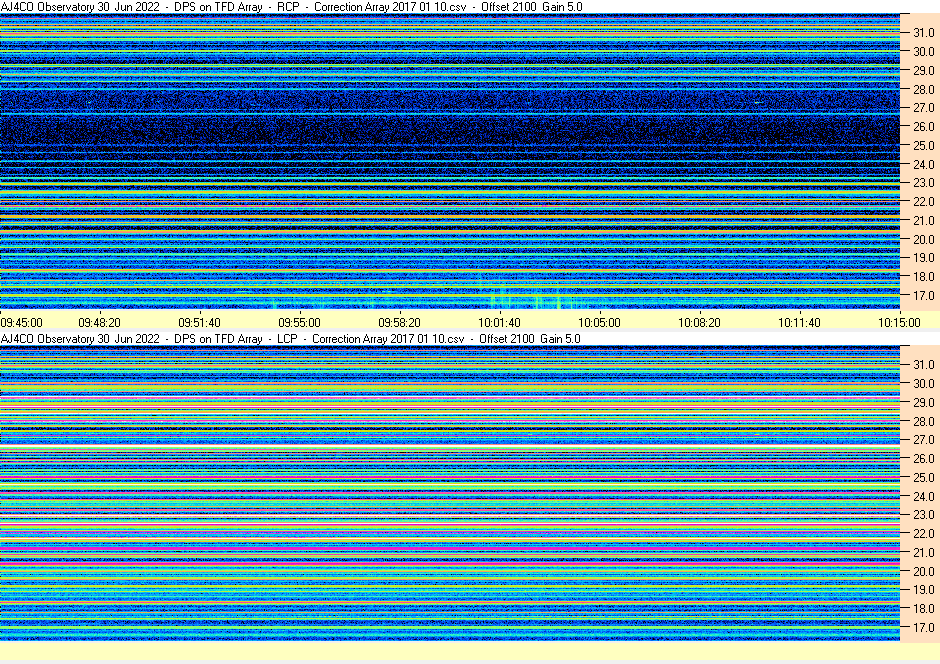Screen dimensions: 940x664
Task: Click the 09:55:00 time axis label
Action: [299, 323]
